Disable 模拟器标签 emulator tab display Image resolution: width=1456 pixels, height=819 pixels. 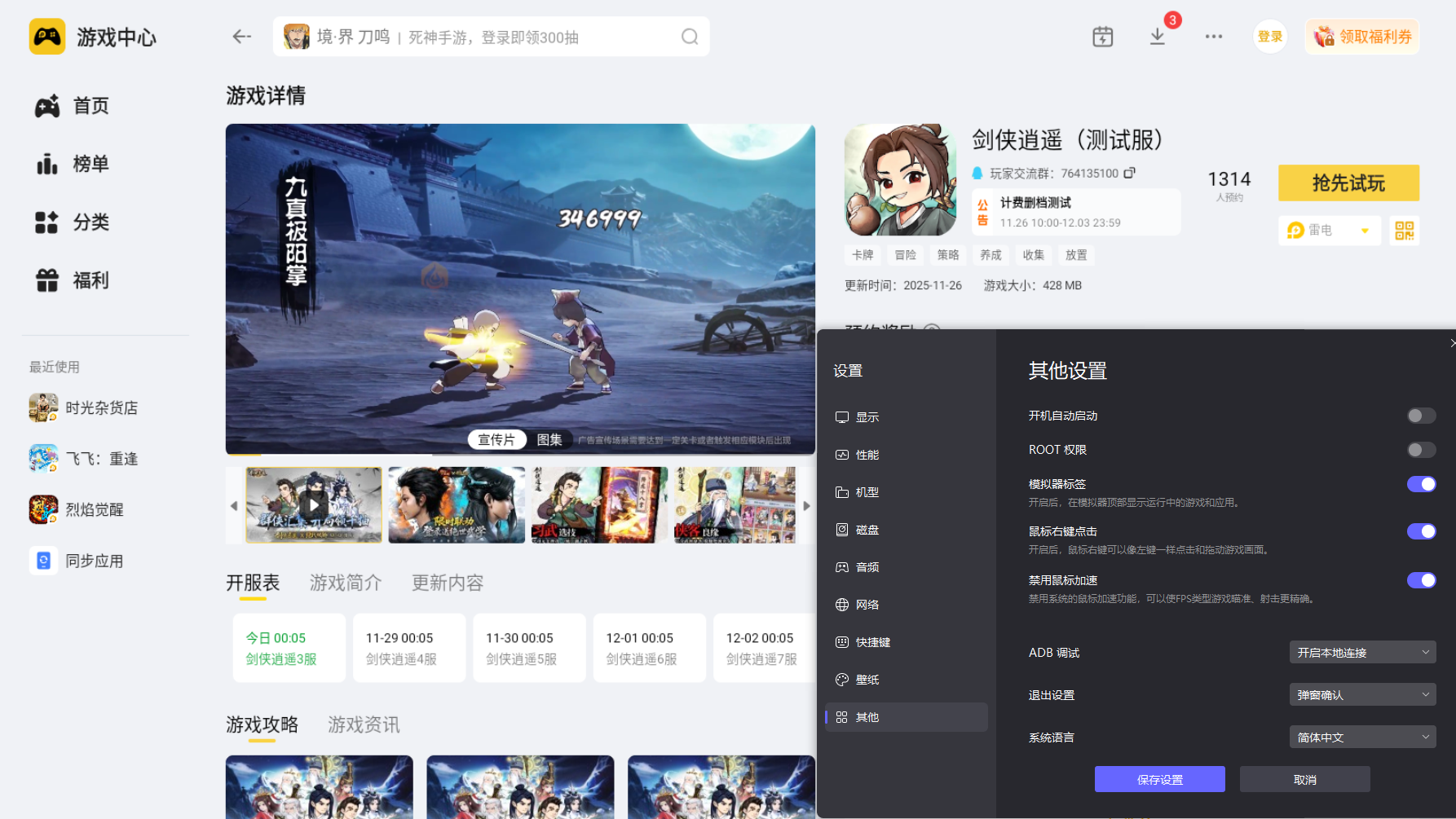(x=1421, y=483)
